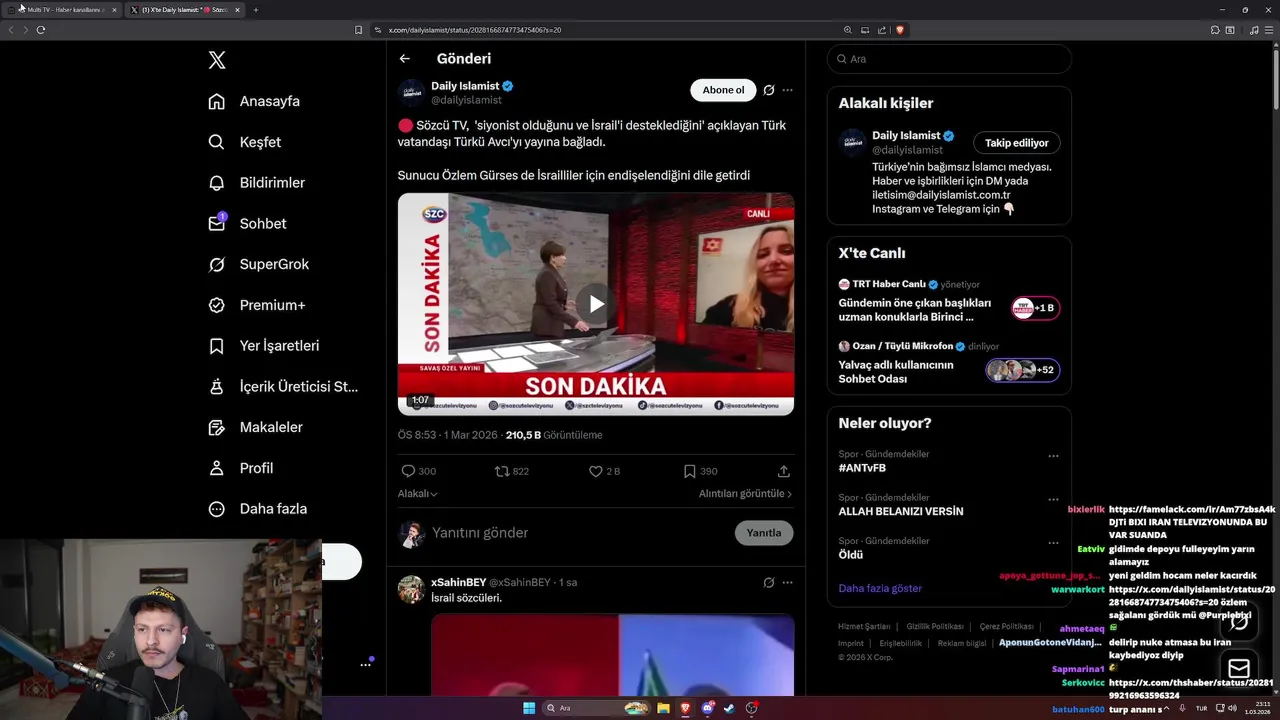
Task: Click the Grok icon beside Abone ol
Action: pyautogui.click(x=769, y=90)
